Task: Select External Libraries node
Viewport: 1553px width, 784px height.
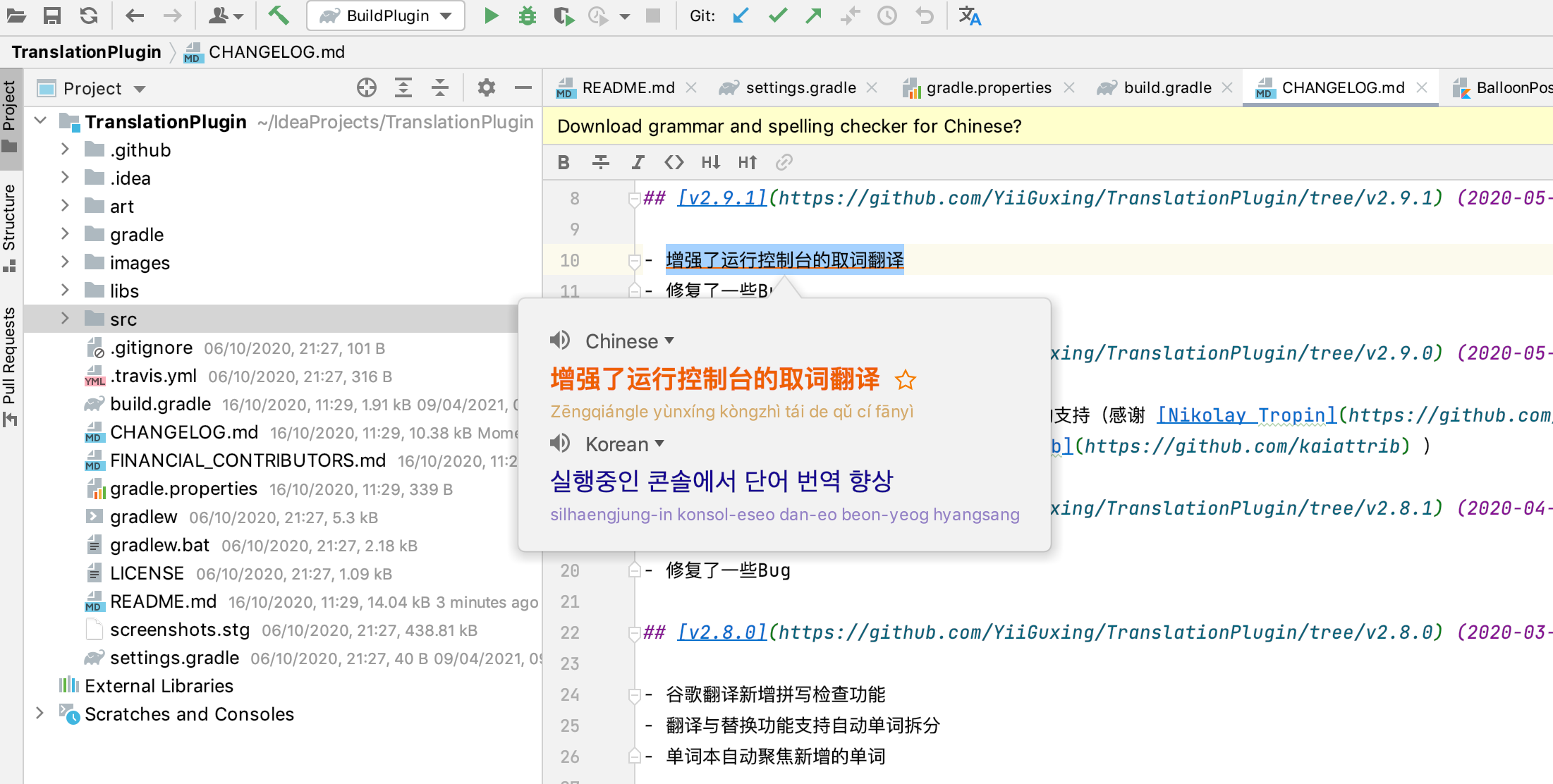Action: [159, 686]
